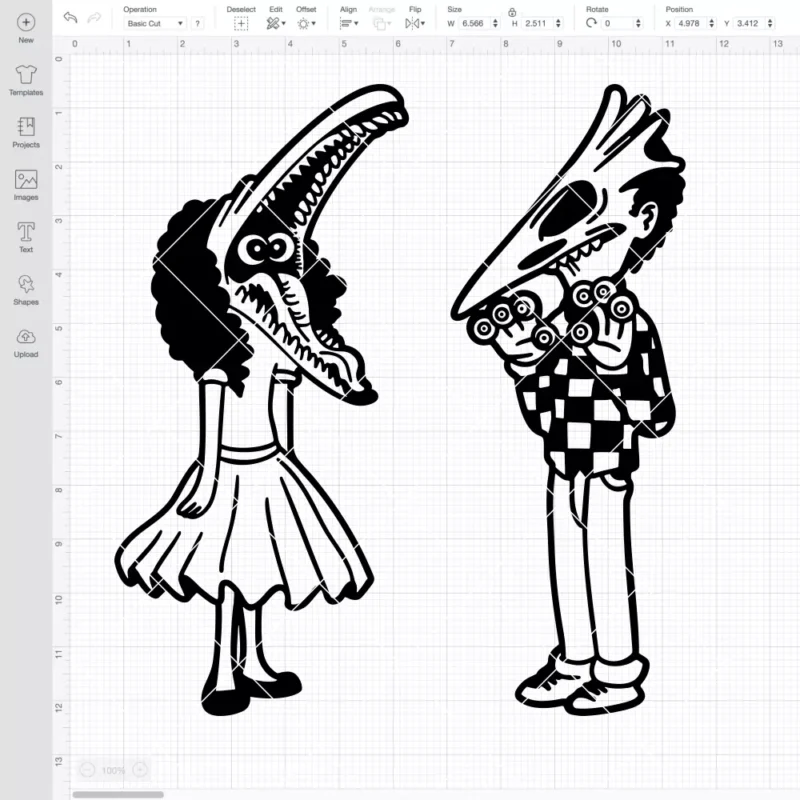
Task: Click the Deselect icon
Action: [x=241, y=23]
